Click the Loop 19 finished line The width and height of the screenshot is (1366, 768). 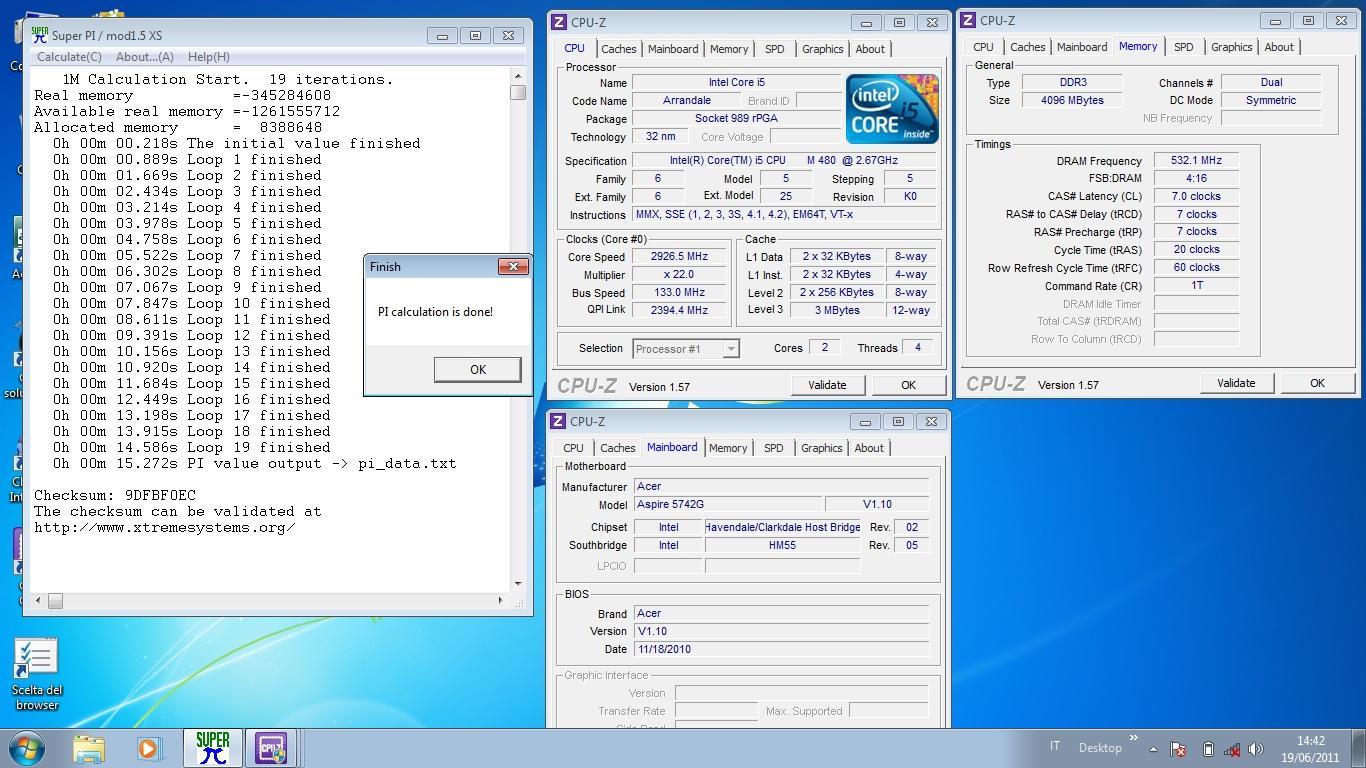192,447
